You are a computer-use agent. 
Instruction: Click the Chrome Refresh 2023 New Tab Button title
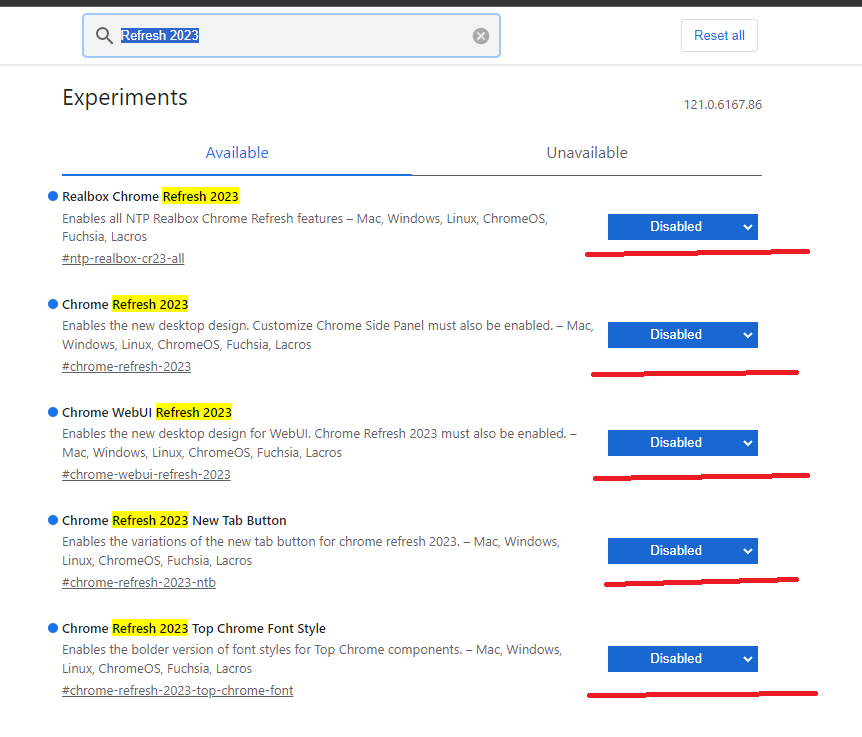(174, 520)
